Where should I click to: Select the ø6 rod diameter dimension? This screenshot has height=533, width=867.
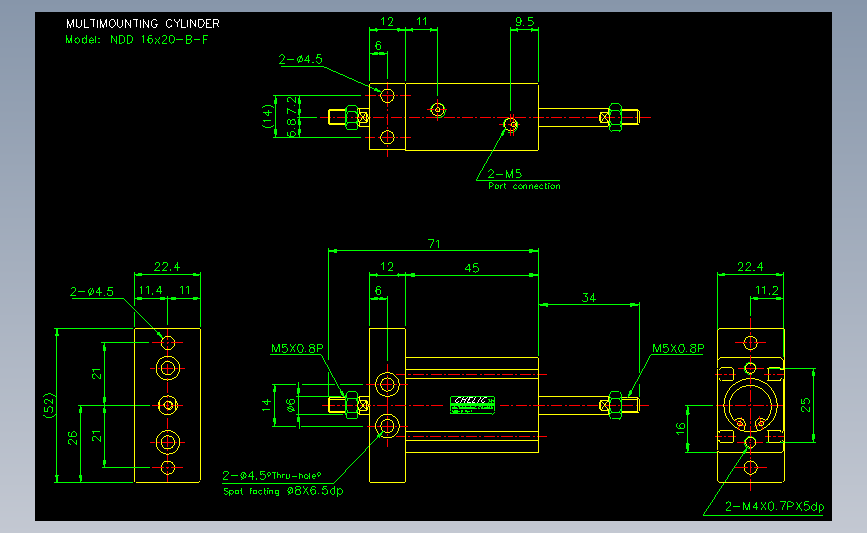pos(291,406)
